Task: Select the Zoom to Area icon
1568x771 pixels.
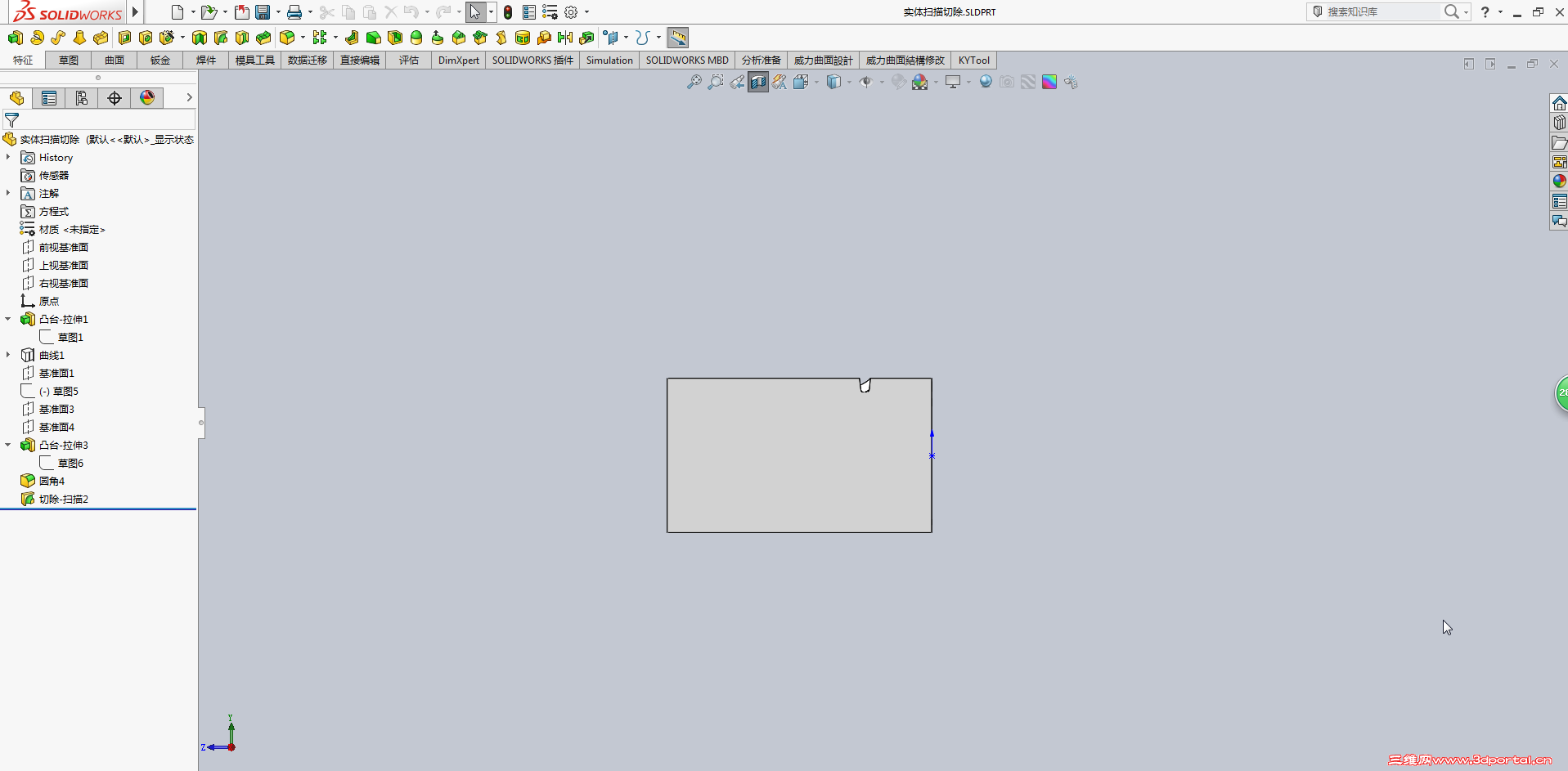Action: click(x=716, y=82)
